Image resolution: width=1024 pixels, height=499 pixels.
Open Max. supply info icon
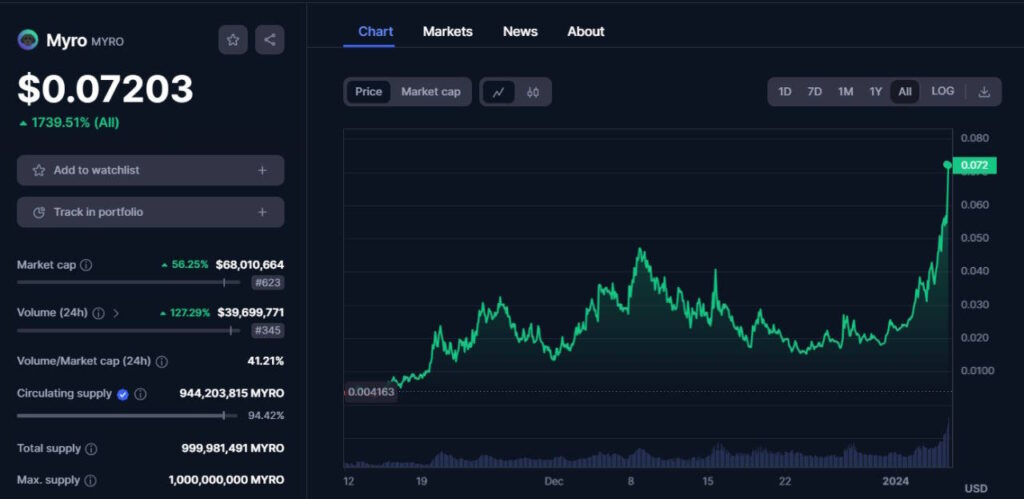click(91, 480)
